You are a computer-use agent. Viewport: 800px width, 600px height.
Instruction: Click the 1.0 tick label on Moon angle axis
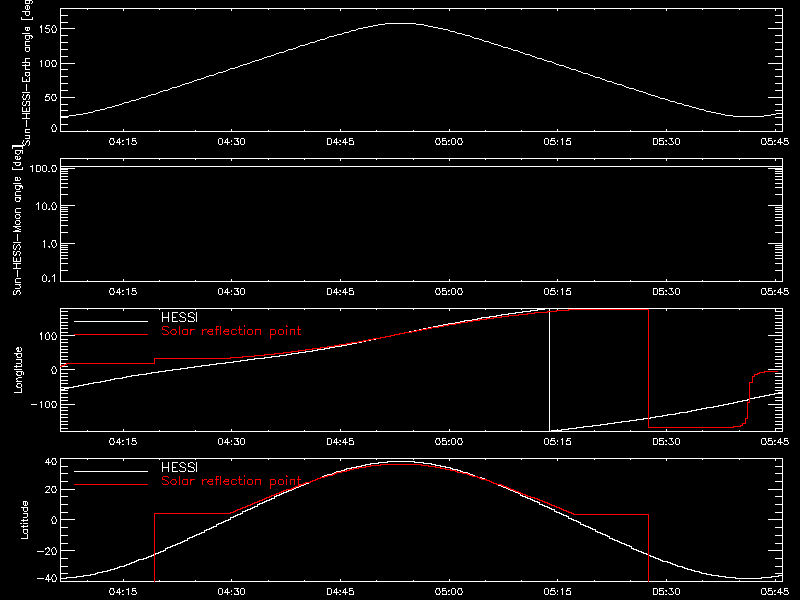[49, 244]
